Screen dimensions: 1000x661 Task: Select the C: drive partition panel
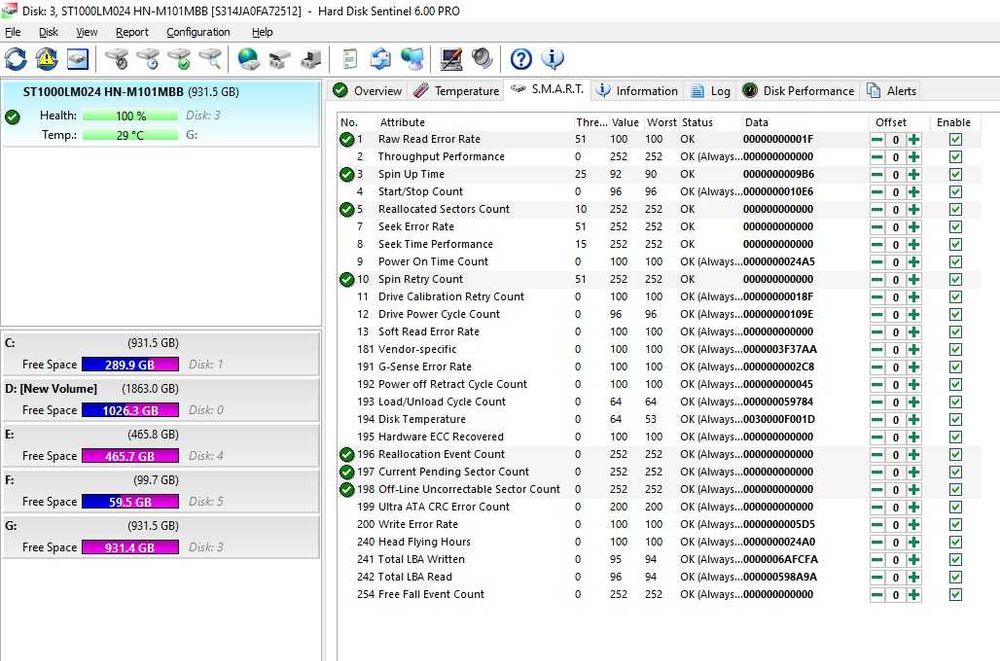click(x=161, y=353)
